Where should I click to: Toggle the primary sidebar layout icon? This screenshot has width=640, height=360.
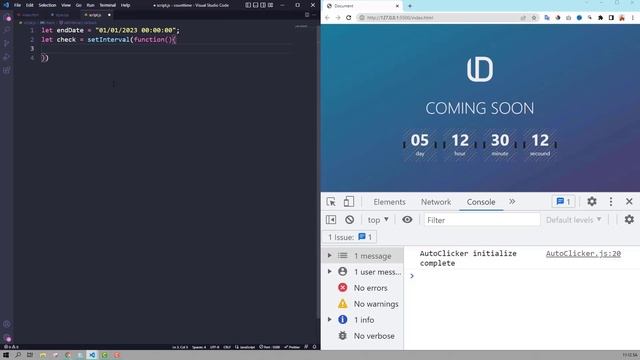coord(248,5)
